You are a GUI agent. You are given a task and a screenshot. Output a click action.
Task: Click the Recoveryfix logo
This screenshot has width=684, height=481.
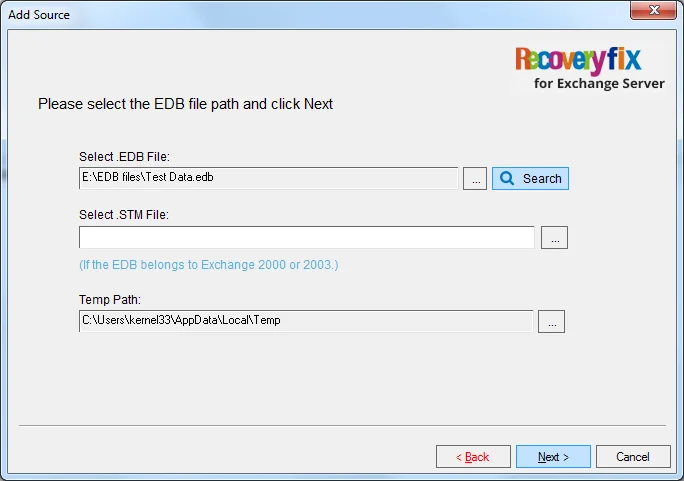tap(578, 60)
